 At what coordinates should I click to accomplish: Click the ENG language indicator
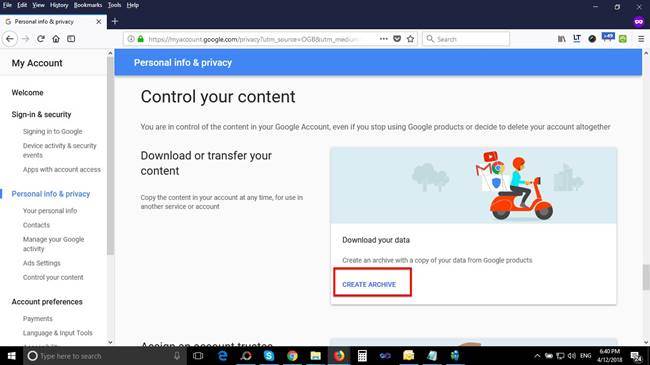click(x=585, y=356)
